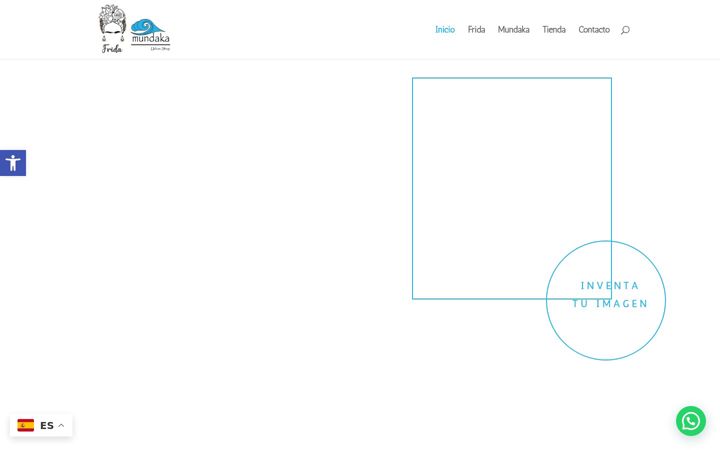Viewport: 720px width, 450px height.
Task: Start WhatsApp chat via green bubble
Action: [691, 421]
